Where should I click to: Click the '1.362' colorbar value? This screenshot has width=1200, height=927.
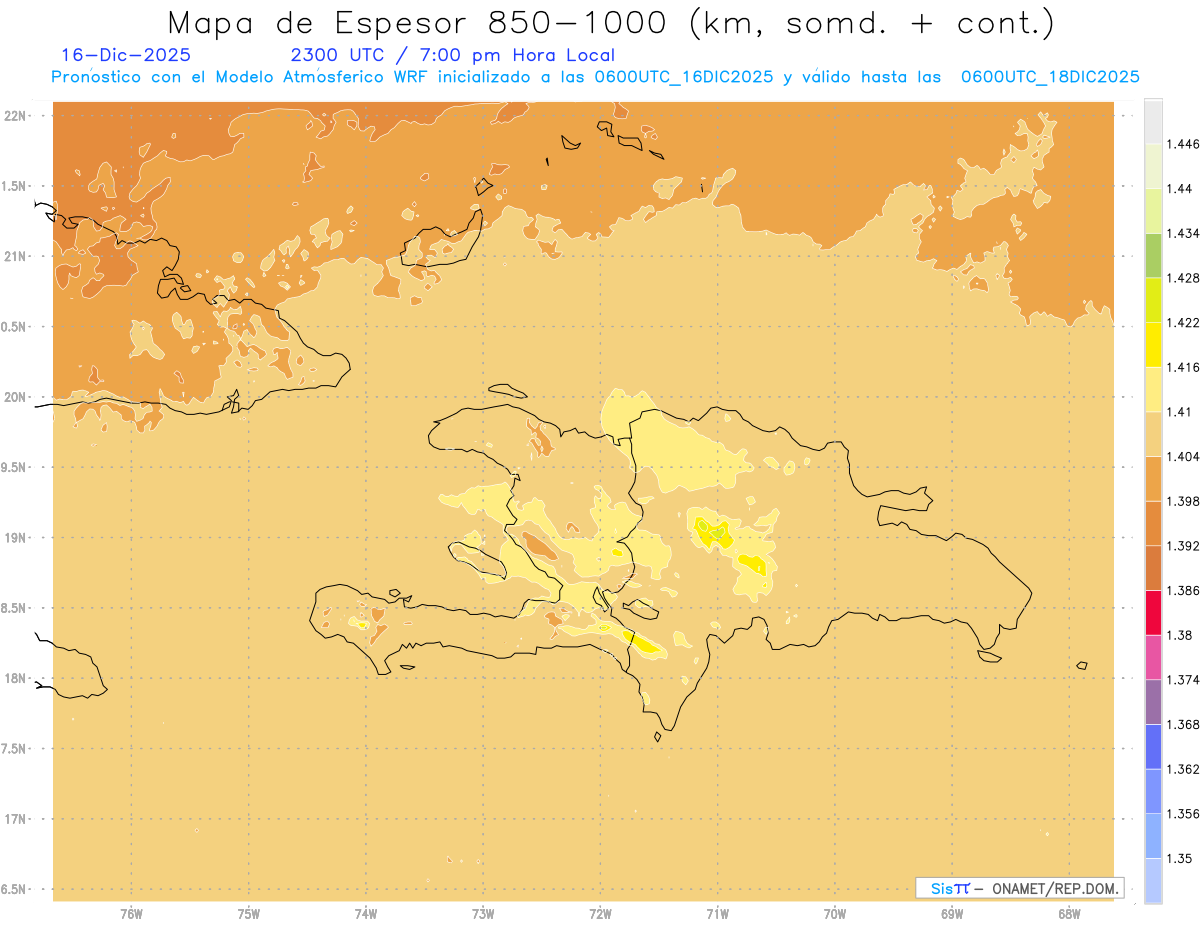pyautogui.click(x=1181, y=769)
